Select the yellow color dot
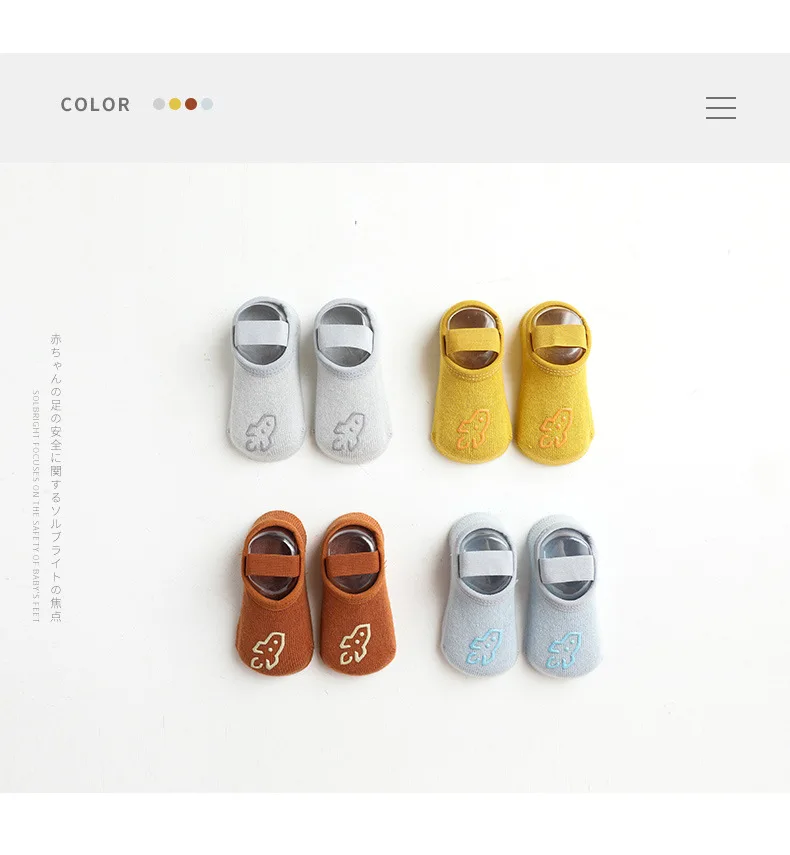This screenshot has height=855, width=790. [175, 104]
